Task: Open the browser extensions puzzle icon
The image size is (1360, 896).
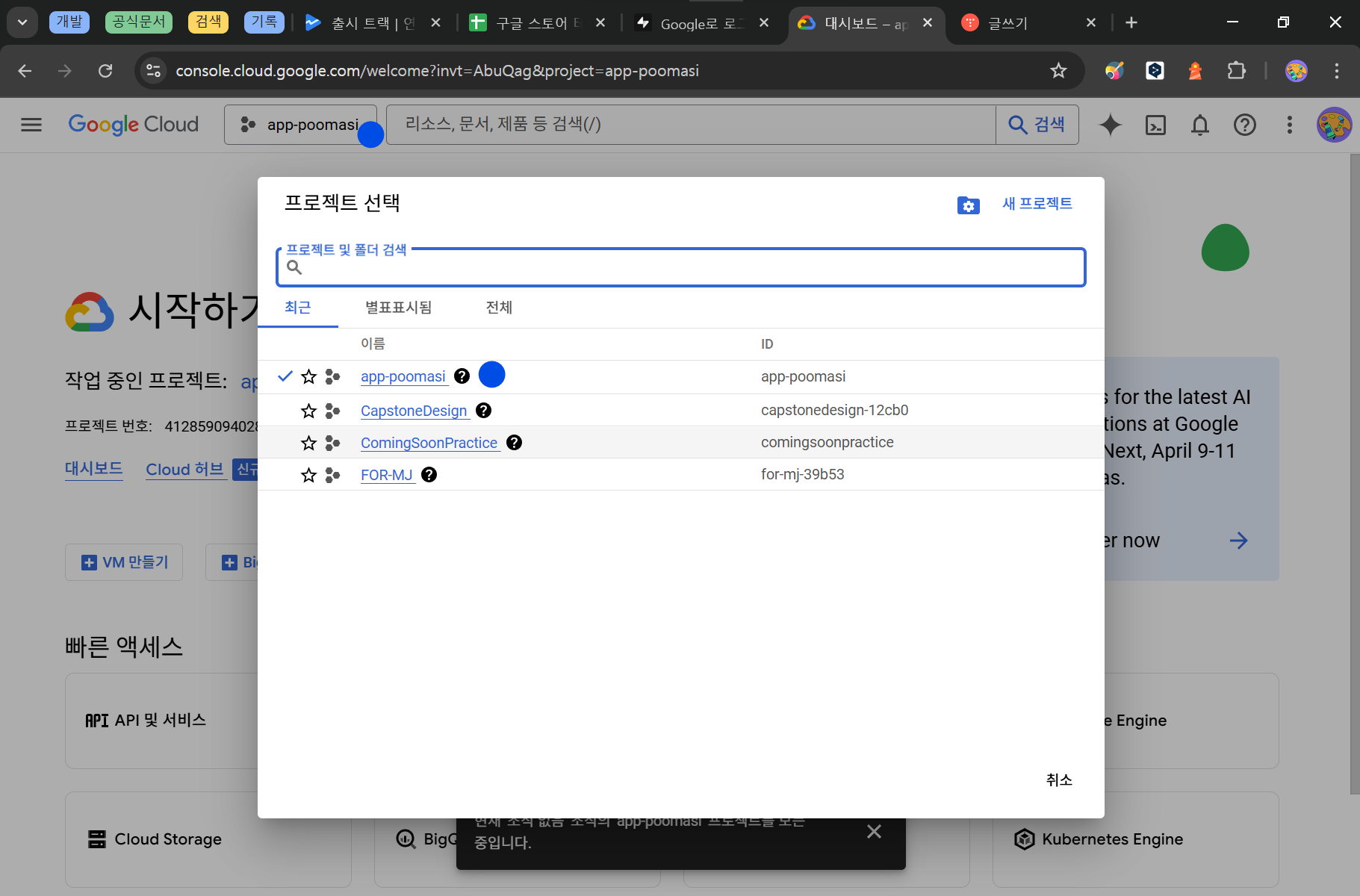Action: click(1237, 71)
